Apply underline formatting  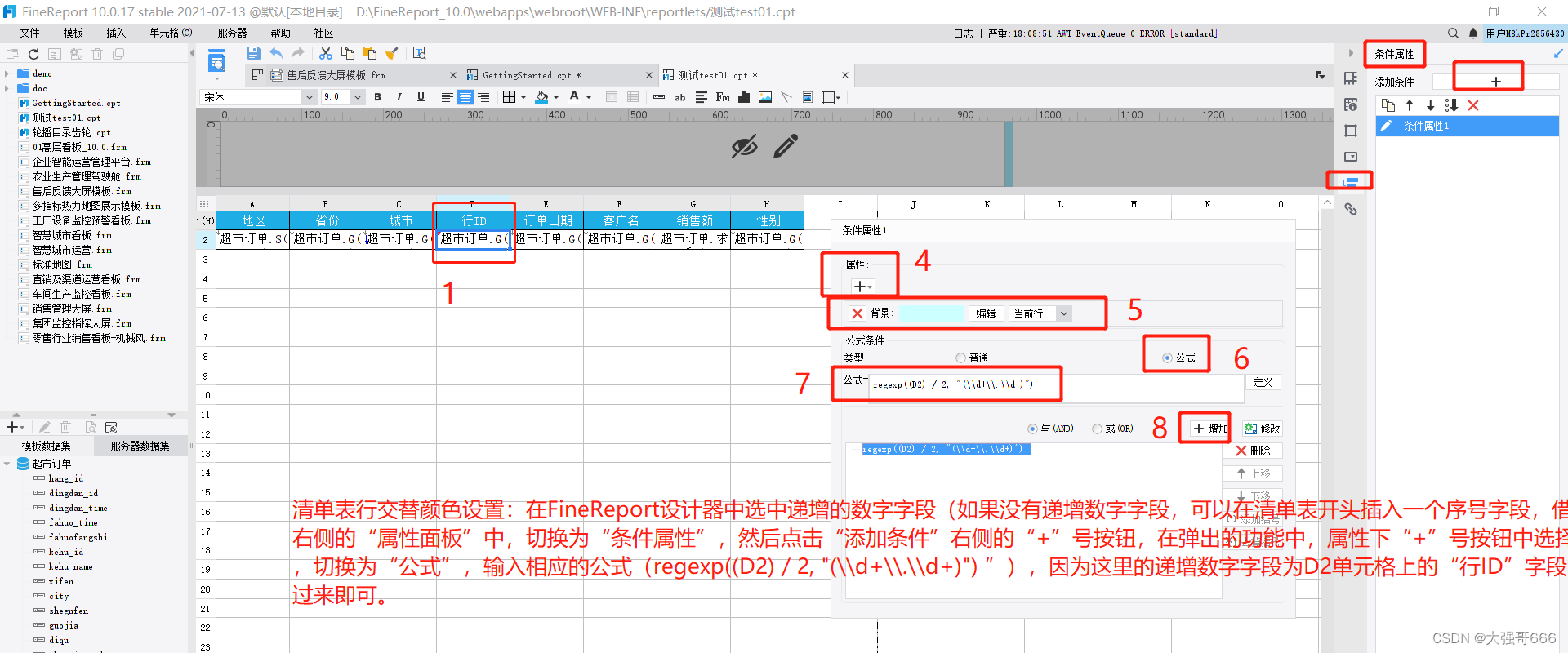[x=421, y=96]
